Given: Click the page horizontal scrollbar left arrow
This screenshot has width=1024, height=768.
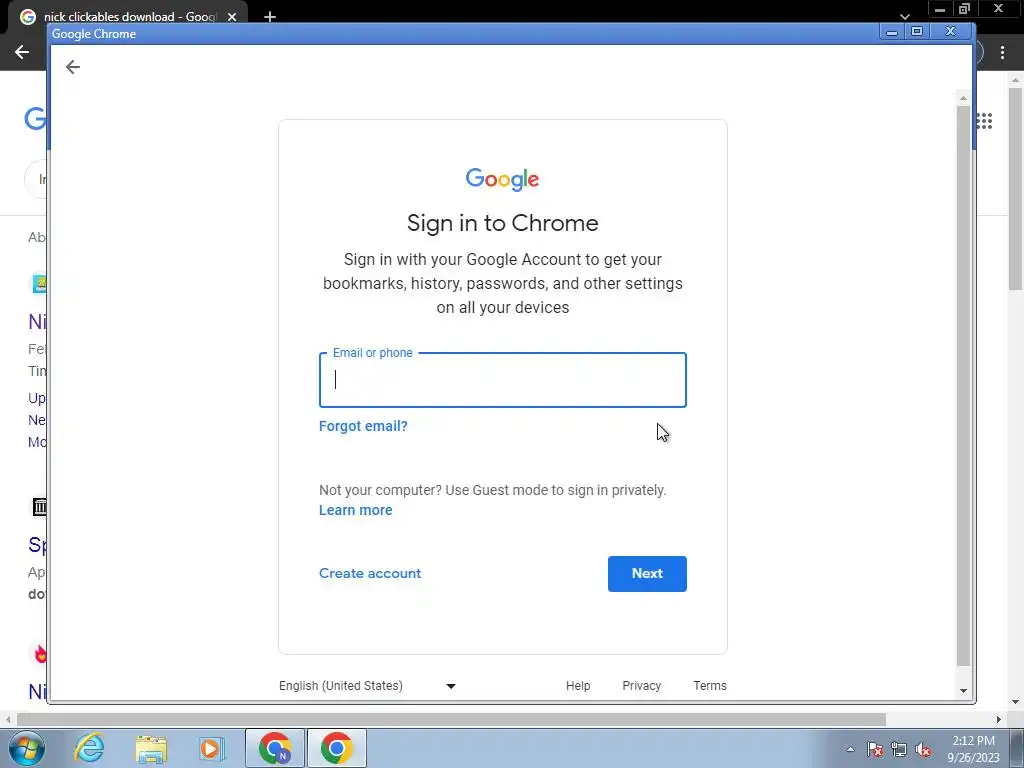Looking at the screenshot, I should pyautogui.click(x=8, y=719).
